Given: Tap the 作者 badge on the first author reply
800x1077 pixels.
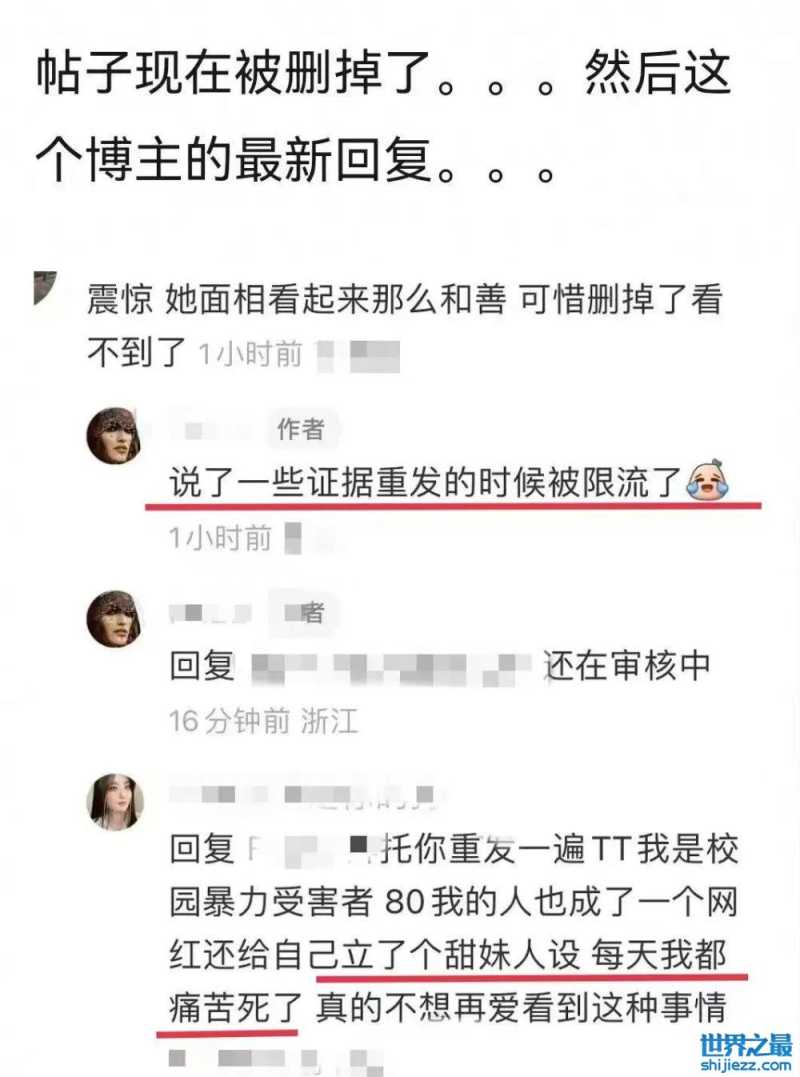Looking at the screenshot, I should [x=301, y=429].
